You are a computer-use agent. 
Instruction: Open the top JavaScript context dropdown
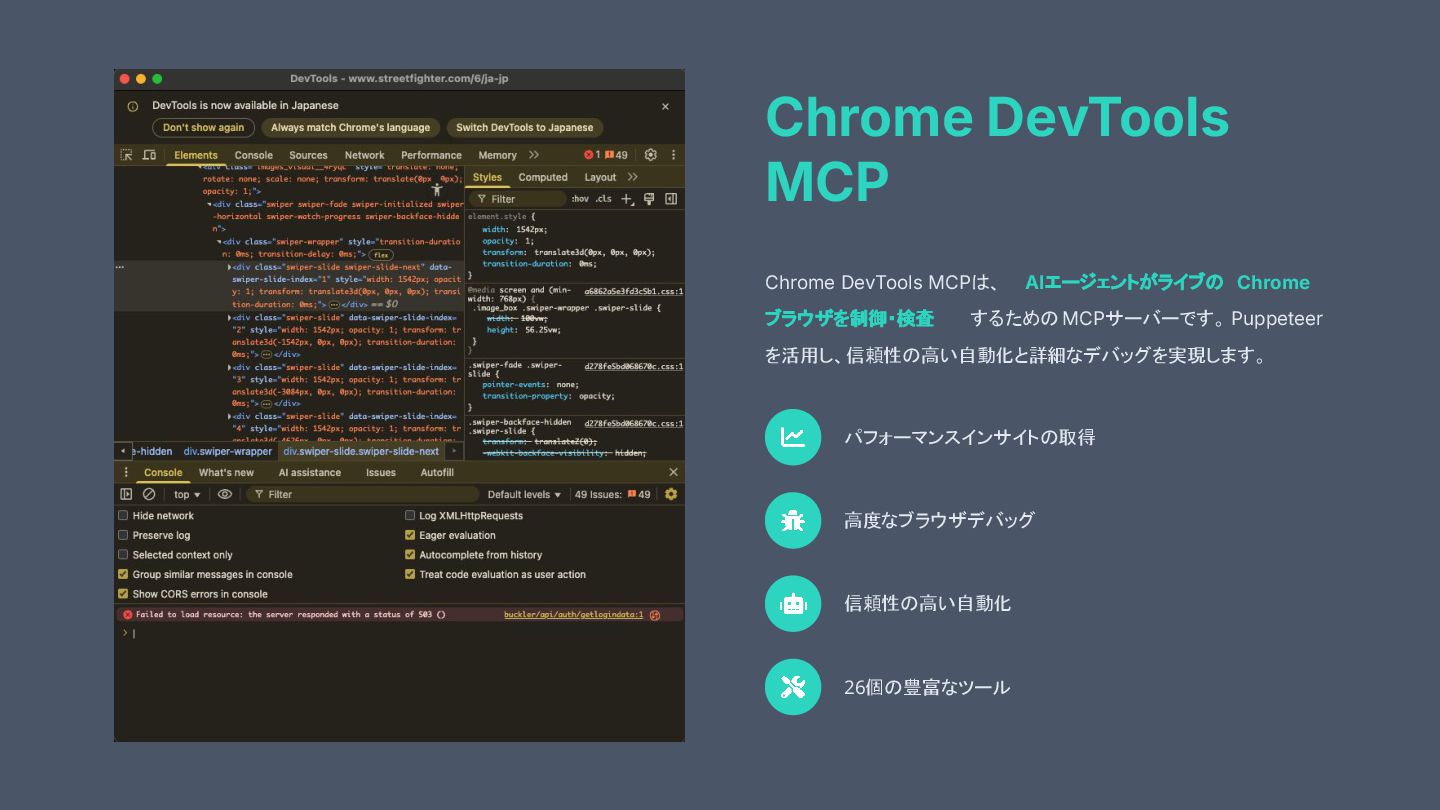(x=187, y=494)
